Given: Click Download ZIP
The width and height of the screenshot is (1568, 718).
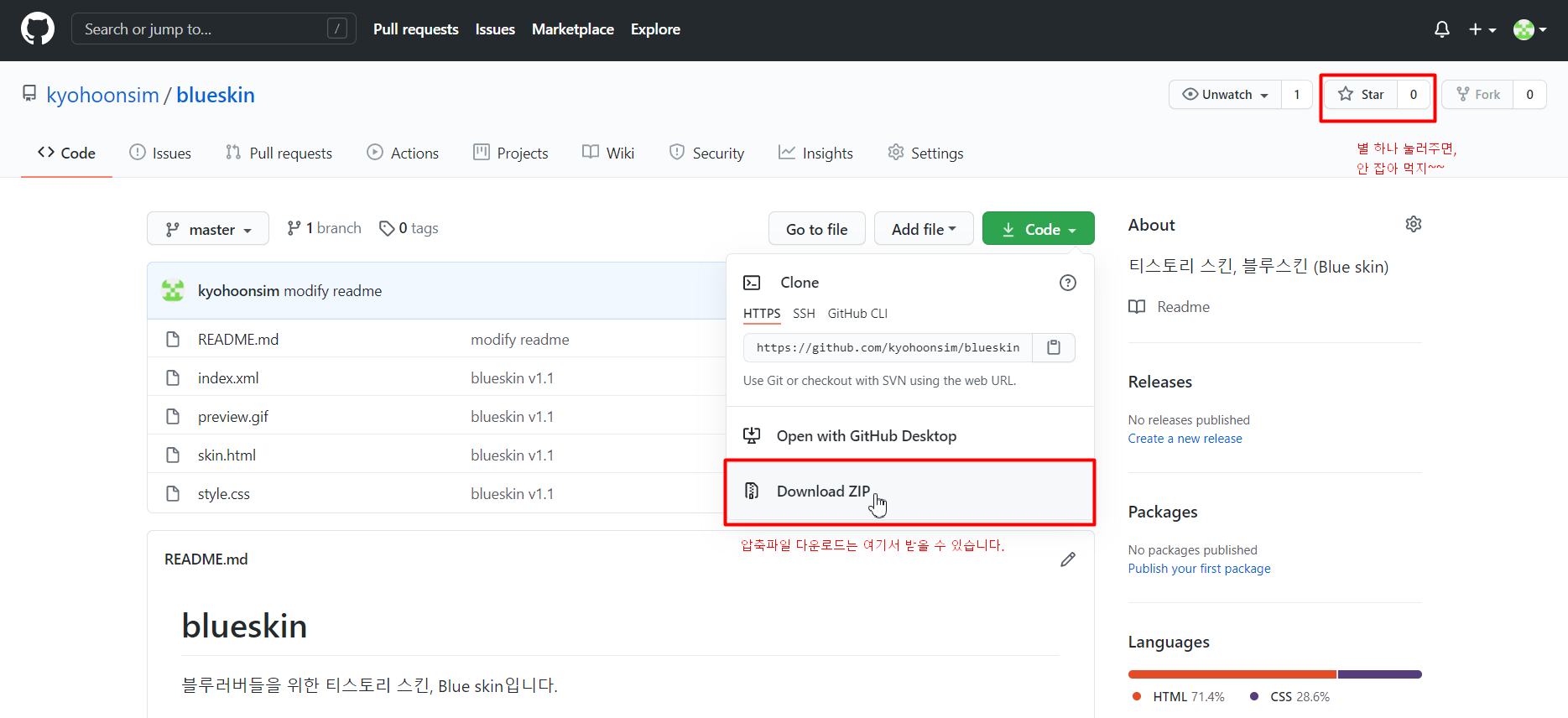Looking at the screenshot, I should click(x=910, y=492).
